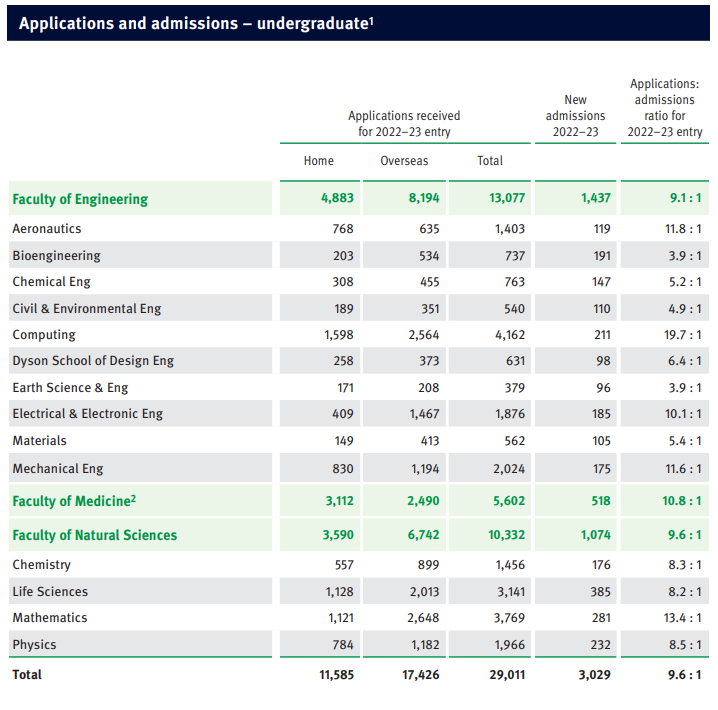This screenshot has width=718, height=710.
Task: Click the 'Applications and admissions – undergraduate' title
Action: point(196,23)
